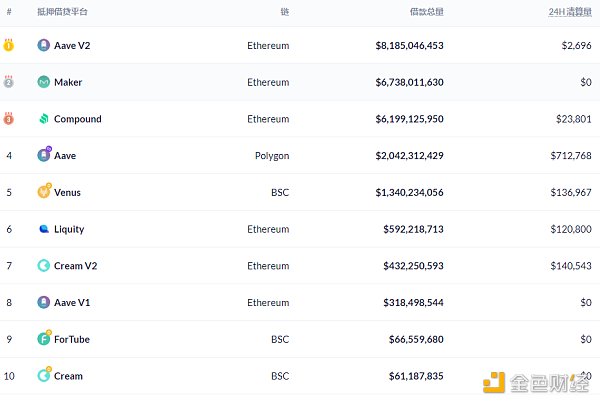Sort by 借款总量 column header

click(427, 12)
